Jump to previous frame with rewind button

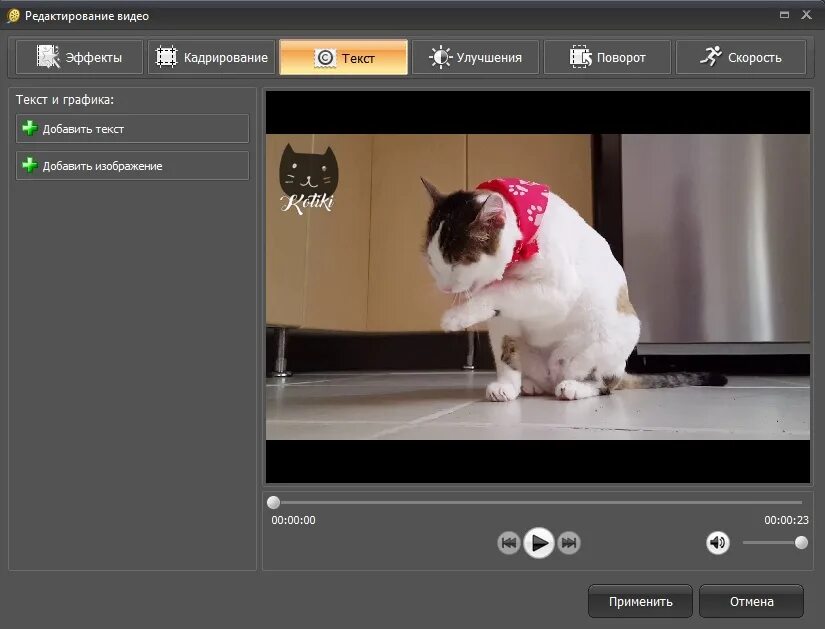tap(509, 543)
